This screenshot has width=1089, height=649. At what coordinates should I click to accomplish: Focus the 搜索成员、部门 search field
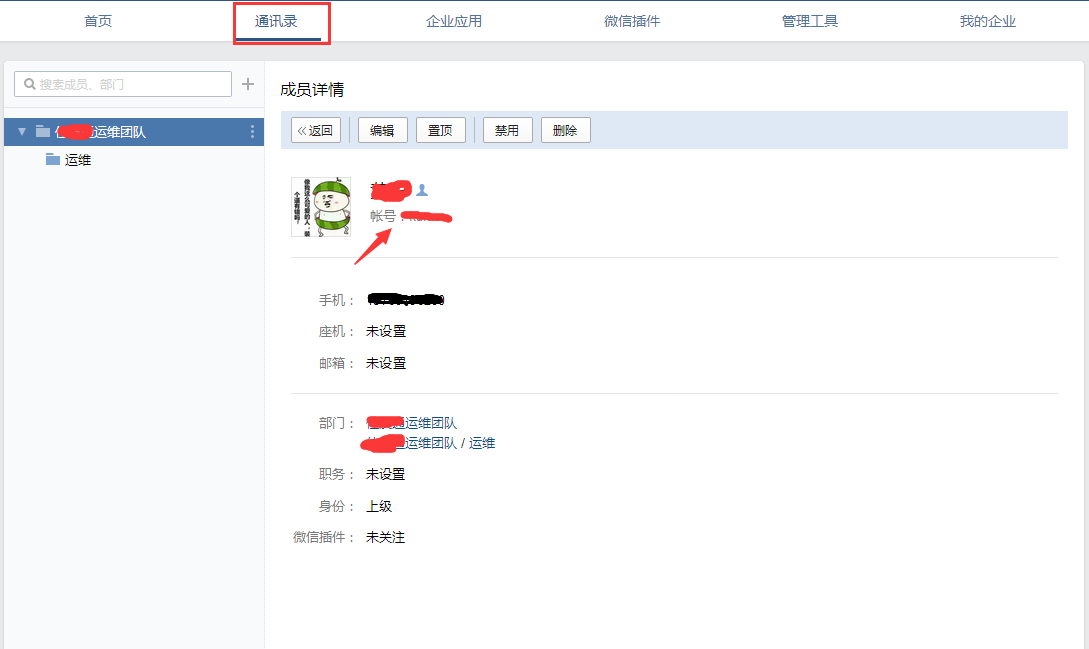click(x=123, y=84)
